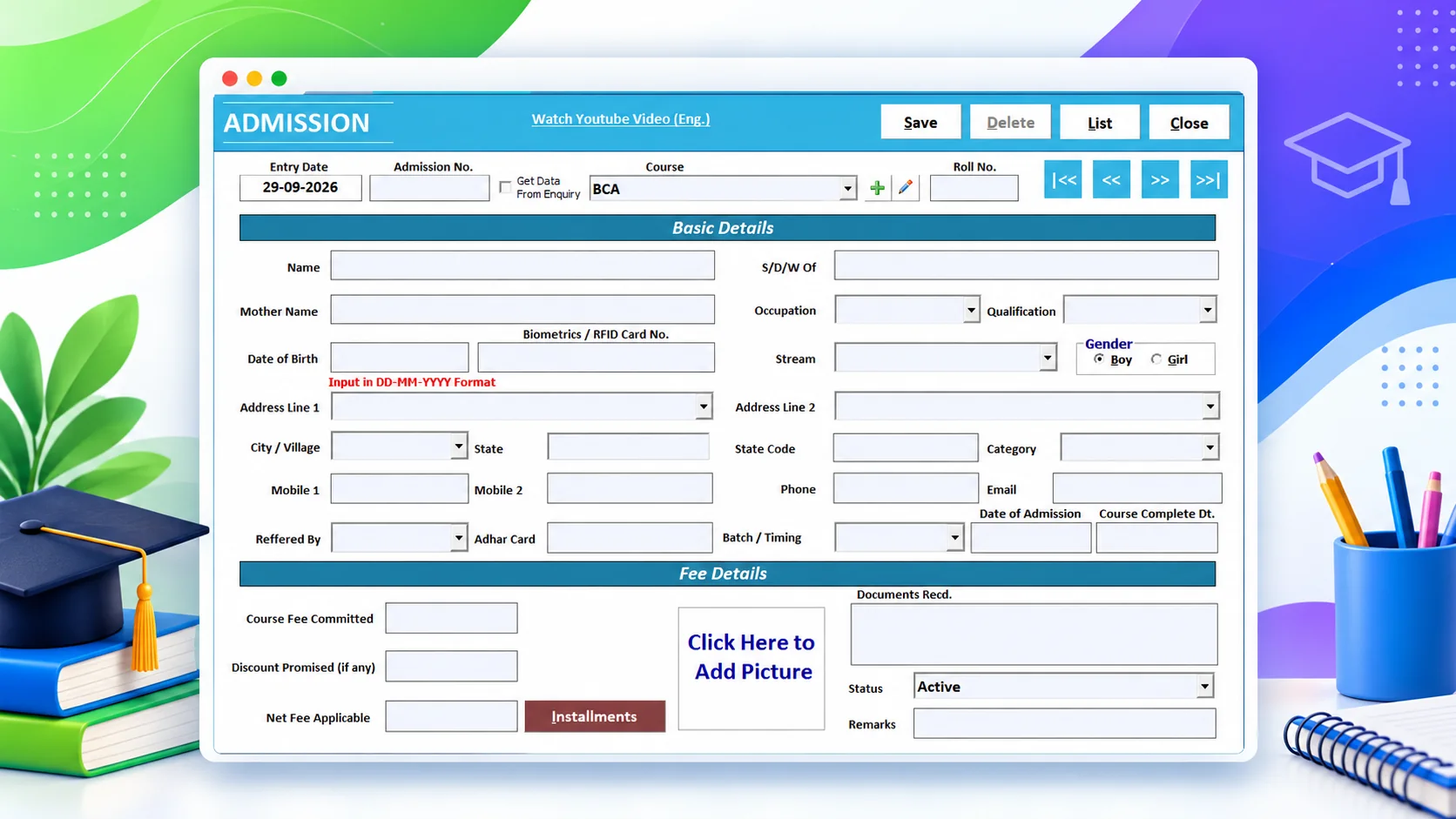Jump to first record button
1456x819 pixels.
pyautogui.click(x=1063, y=179)
